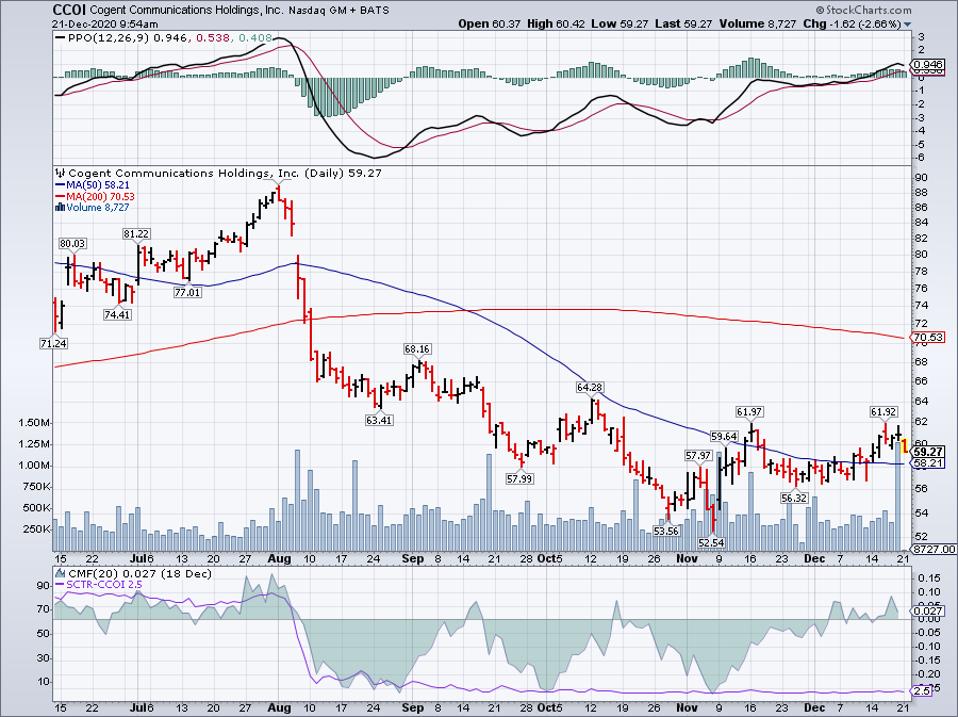Click the 'Last 59.27' header value
The image size is (958, 717).
click(x=682, y=24)
